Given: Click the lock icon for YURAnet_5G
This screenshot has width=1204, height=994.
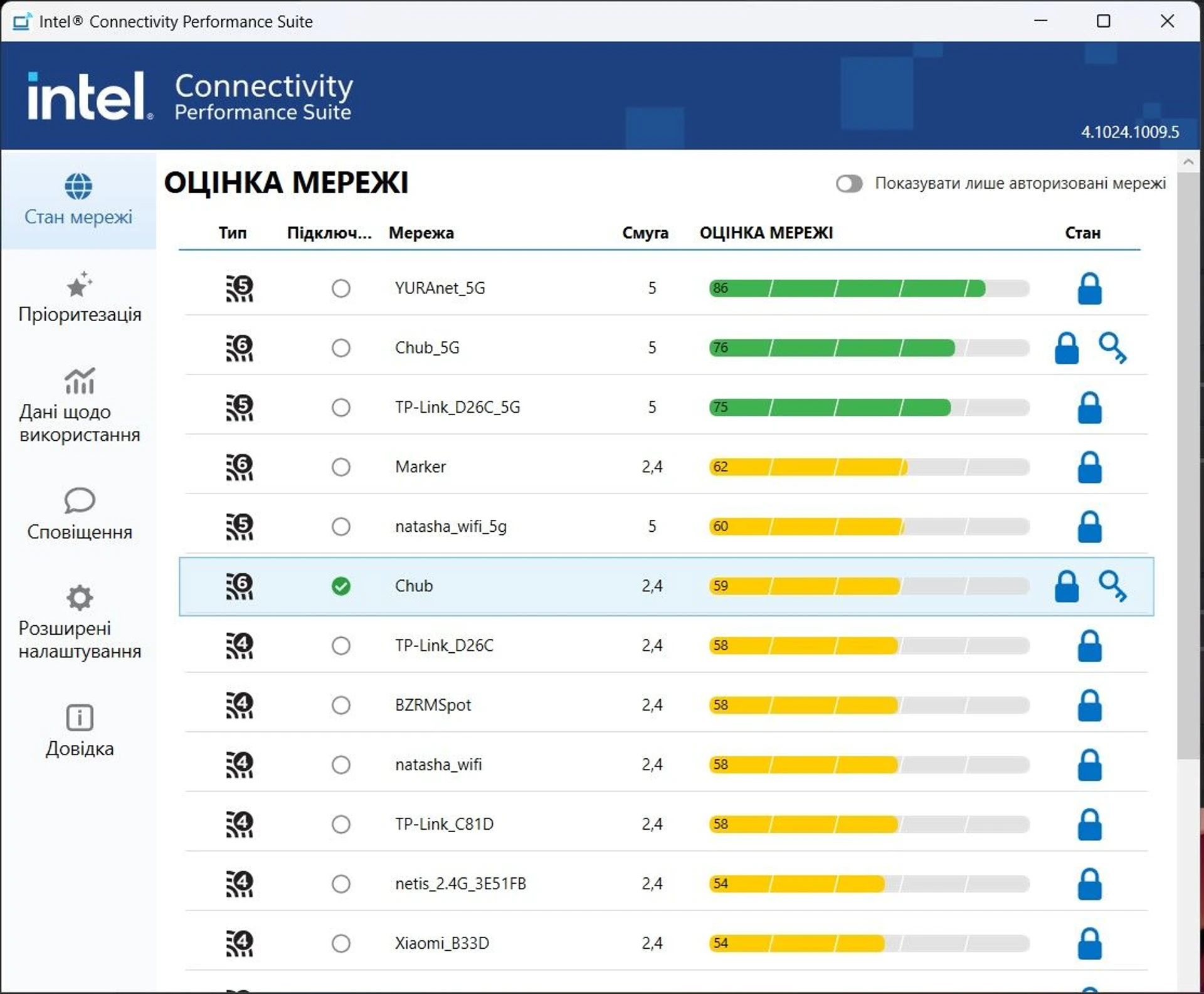Looking at the screenshot, I should (1090, 288).
